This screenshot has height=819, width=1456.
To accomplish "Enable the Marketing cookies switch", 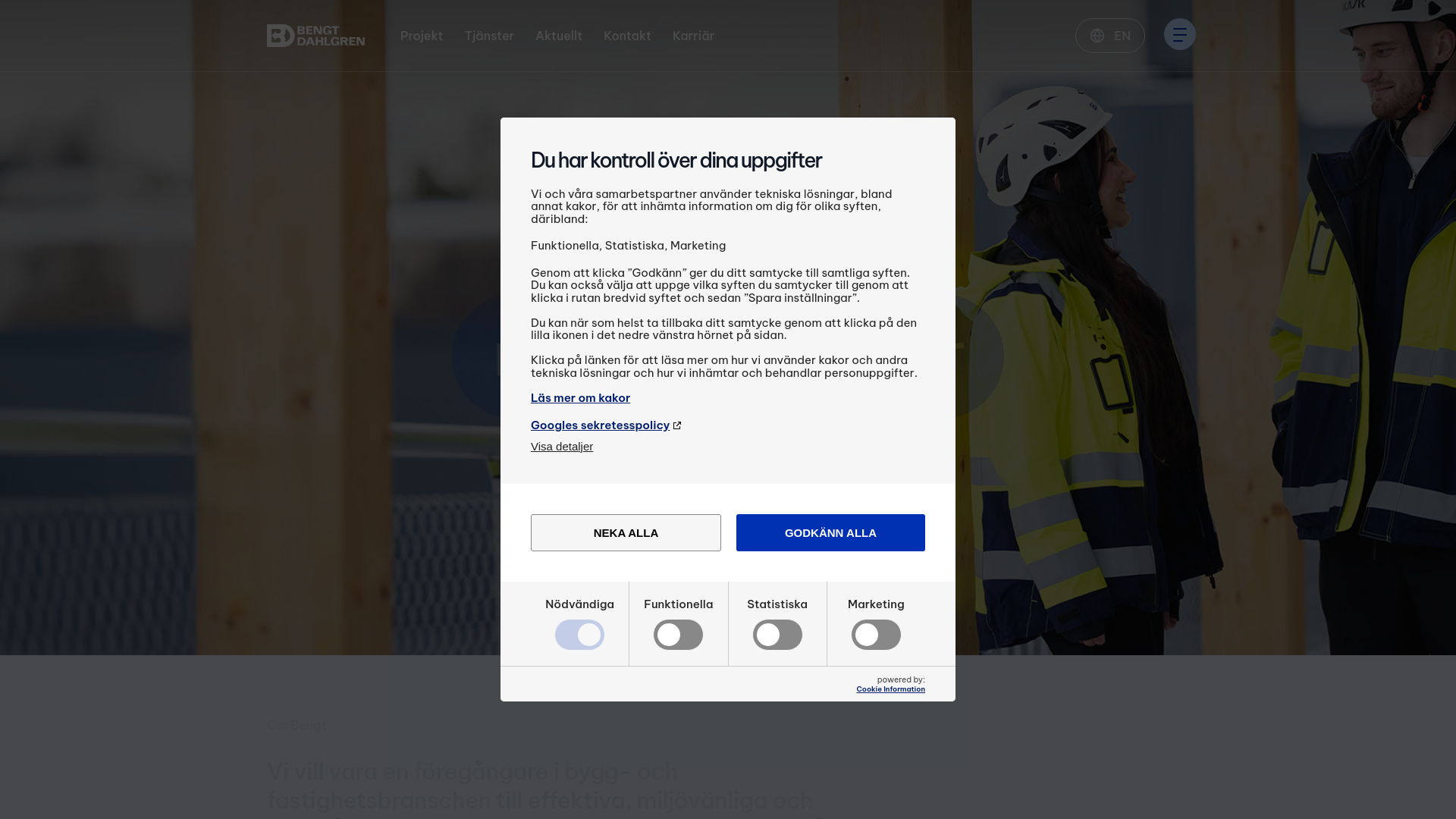I will [876, 635].
